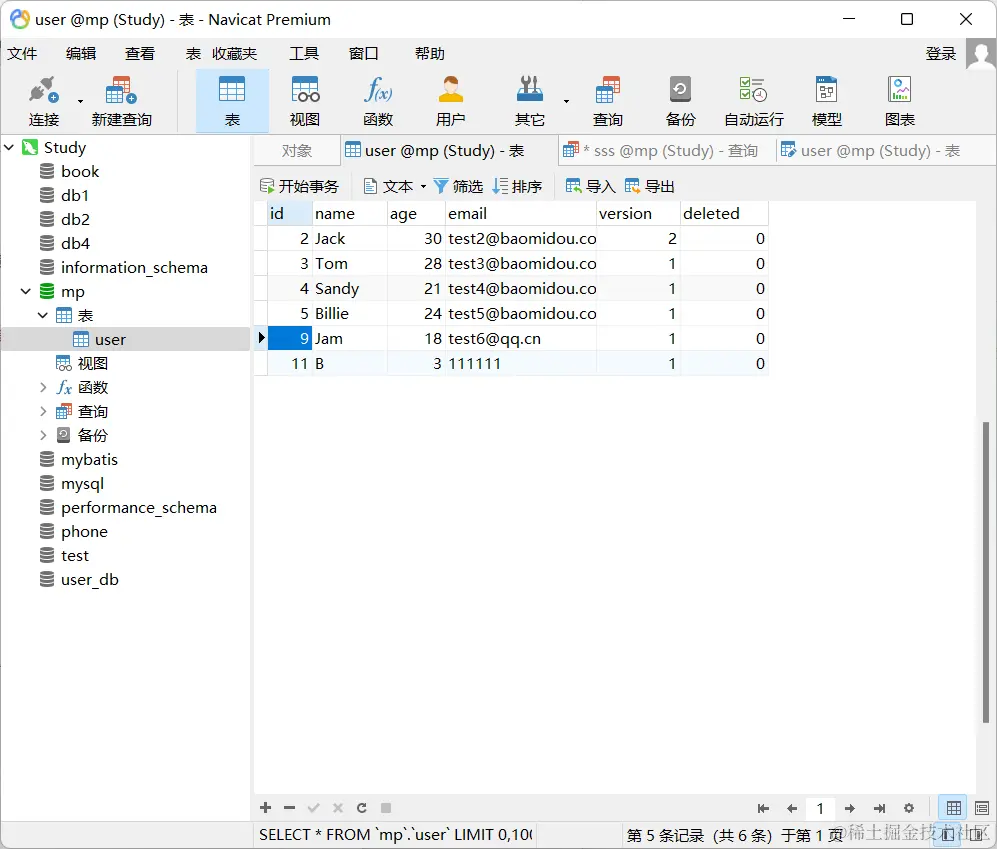Screen dimensions: 997x849
Task: Delete record with the minus icon
Action: (x=289, y=808)
